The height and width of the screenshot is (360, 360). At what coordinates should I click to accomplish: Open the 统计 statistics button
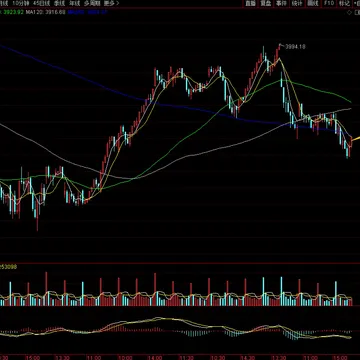297,3
